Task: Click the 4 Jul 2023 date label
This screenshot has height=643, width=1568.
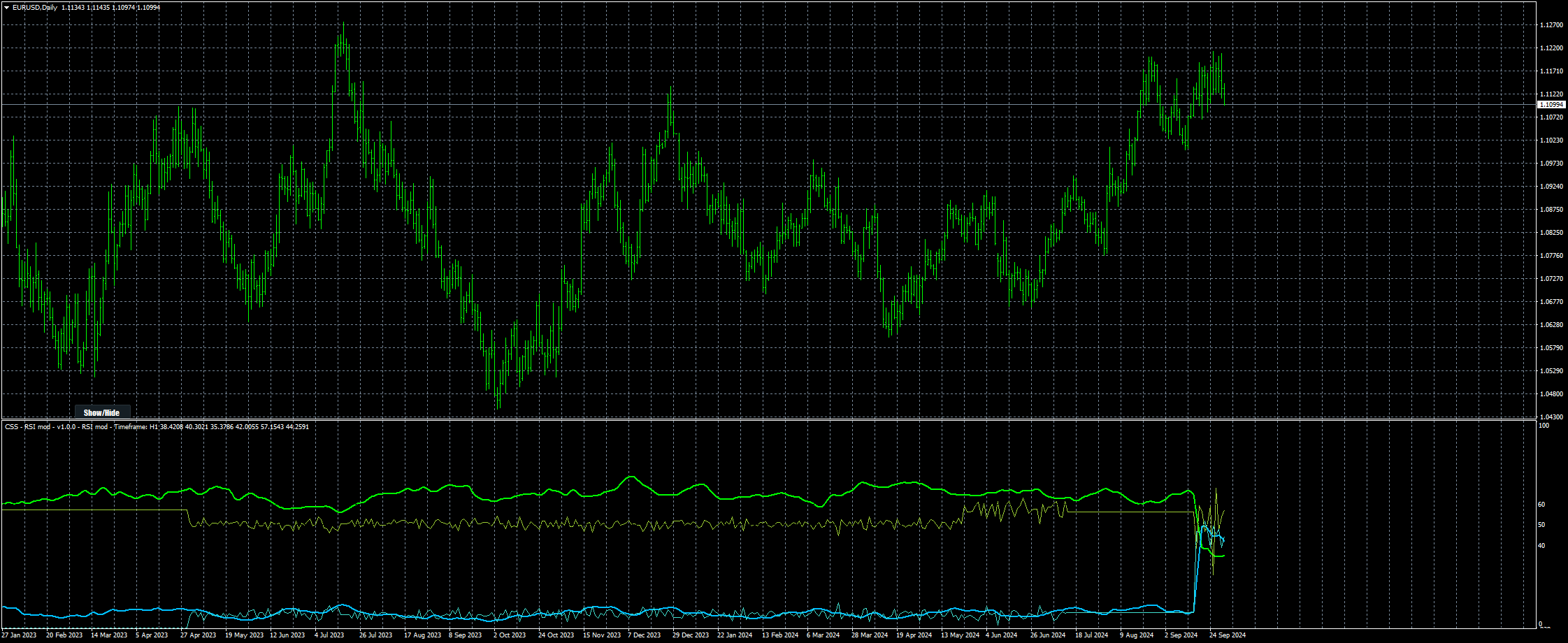Action: pyautogui.click(x=329, y=635)
